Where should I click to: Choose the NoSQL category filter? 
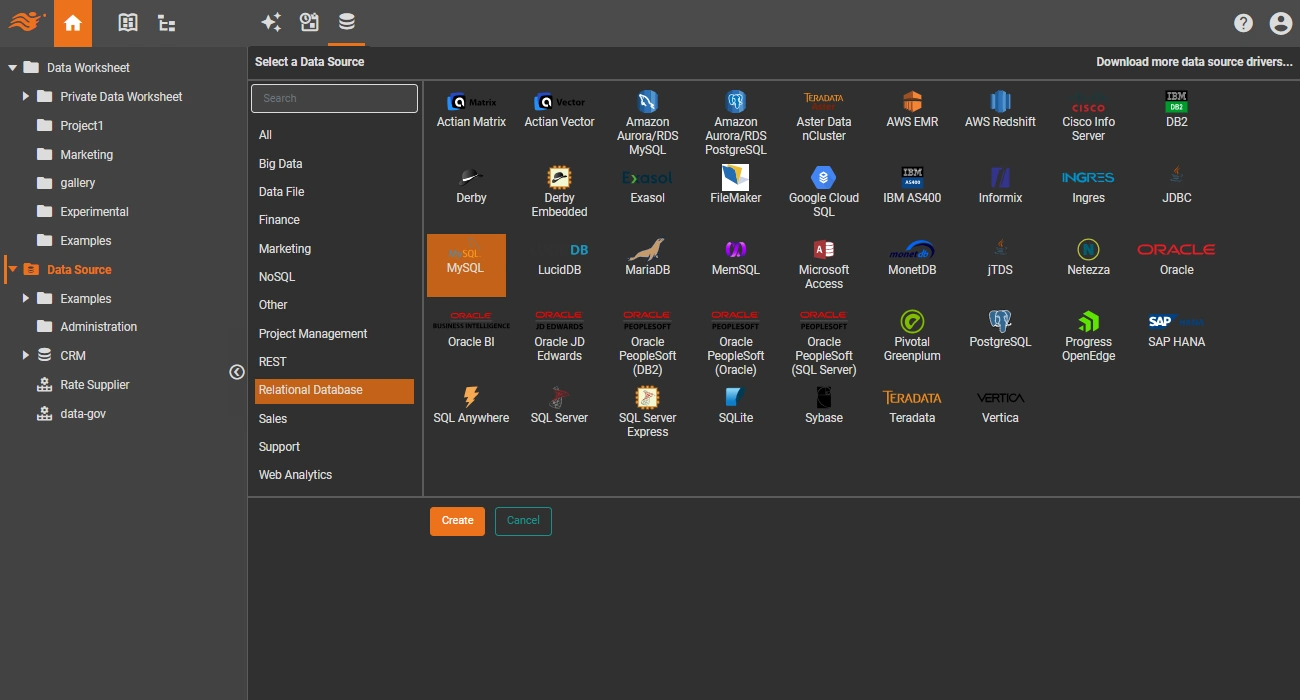tap(277, 276)
